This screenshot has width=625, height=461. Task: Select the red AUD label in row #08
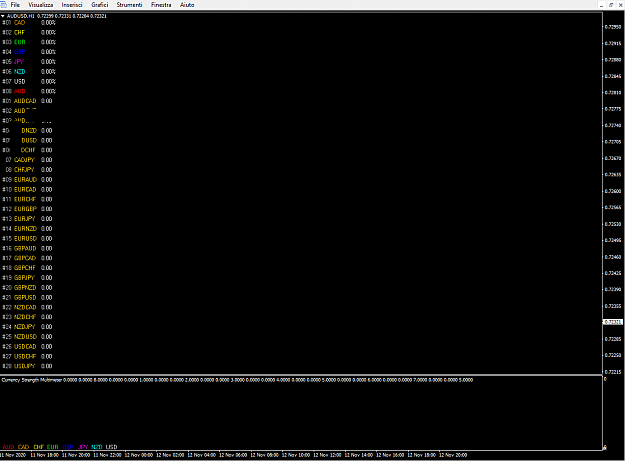(20, 91)
